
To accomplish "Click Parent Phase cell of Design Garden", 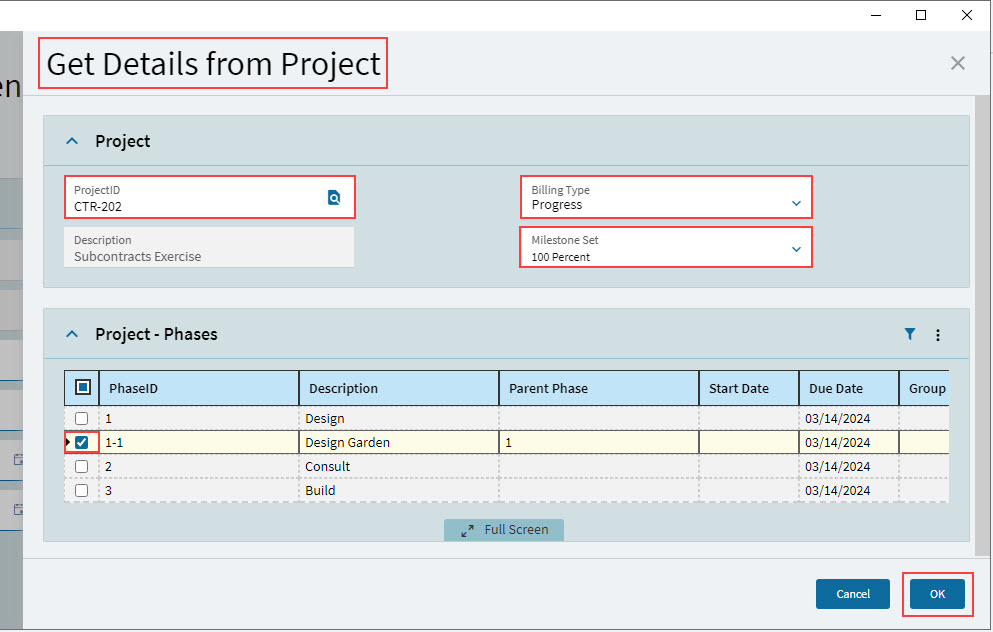I will tap(599, 442).
